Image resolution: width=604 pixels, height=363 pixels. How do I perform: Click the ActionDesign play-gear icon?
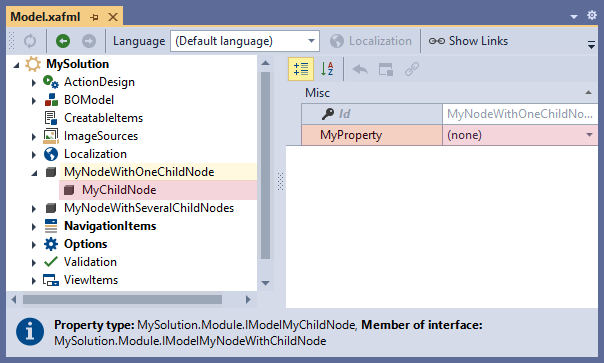pyautogui.click(x=51, y=82)
